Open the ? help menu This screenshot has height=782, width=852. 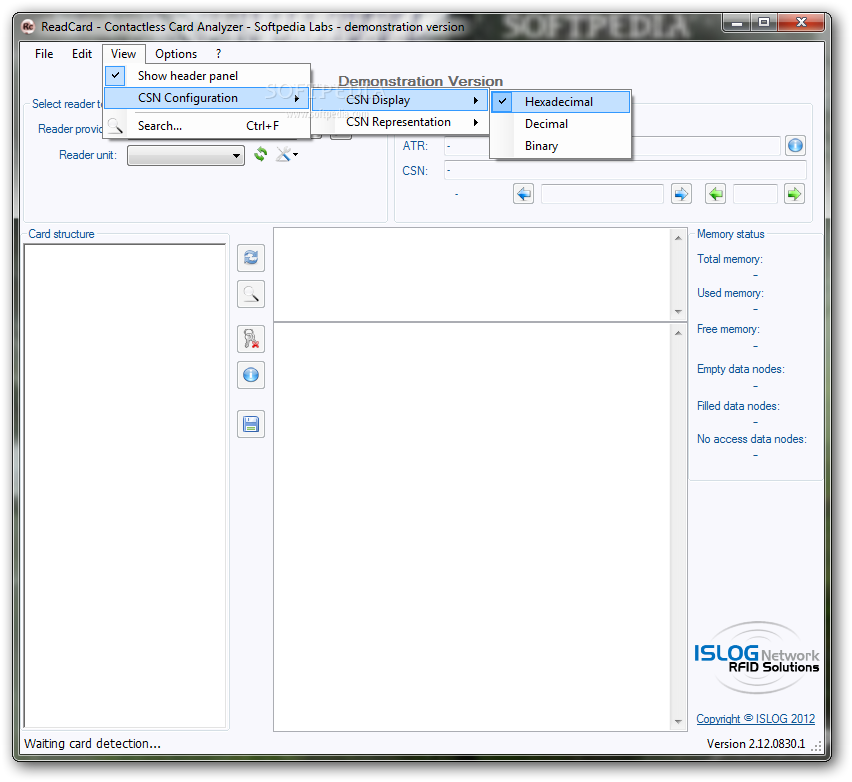pyautogui.click(x=218, y=54)
